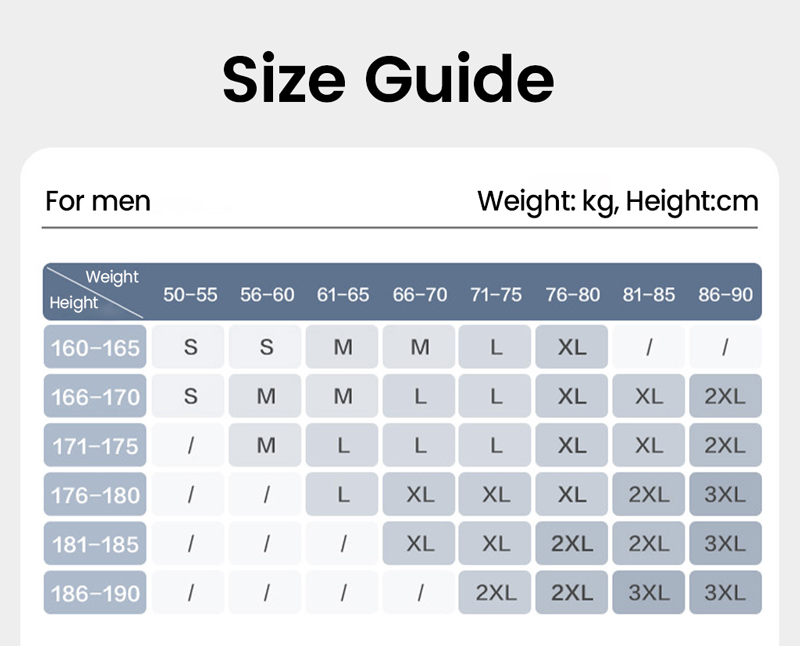Select the 160–165 height row header
Viewport: 800px width, 646px height.
95,348
